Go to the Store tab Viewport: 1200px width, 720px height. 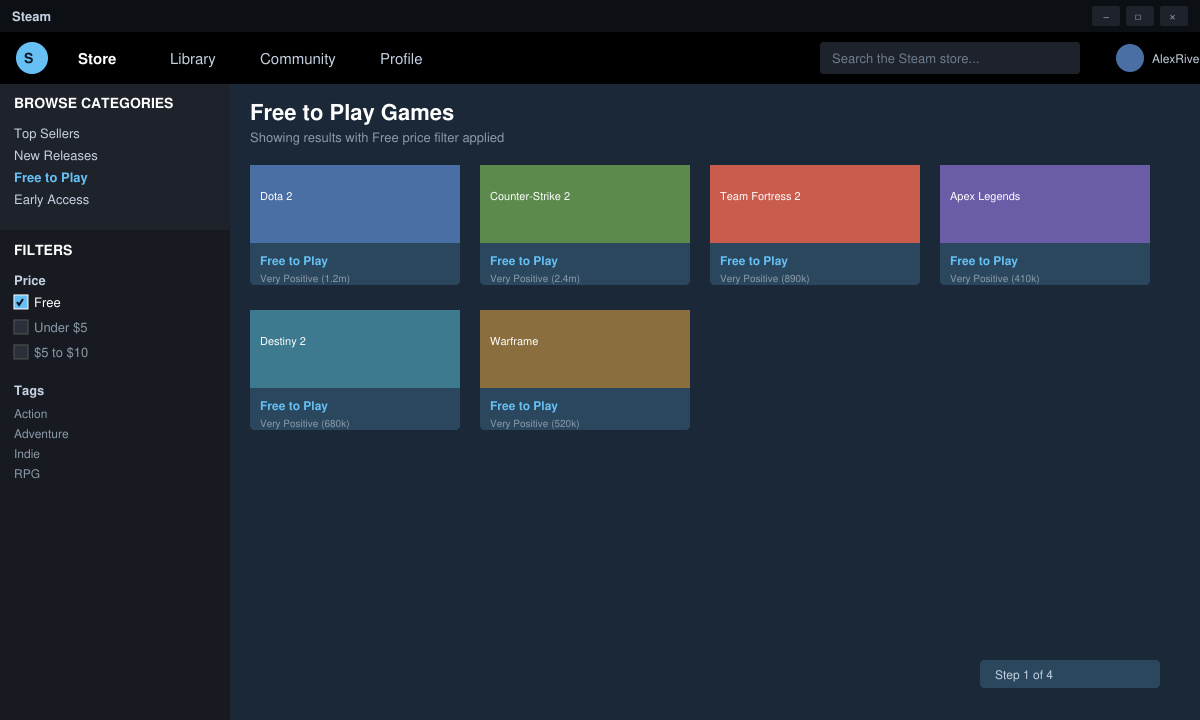[97, 59]
